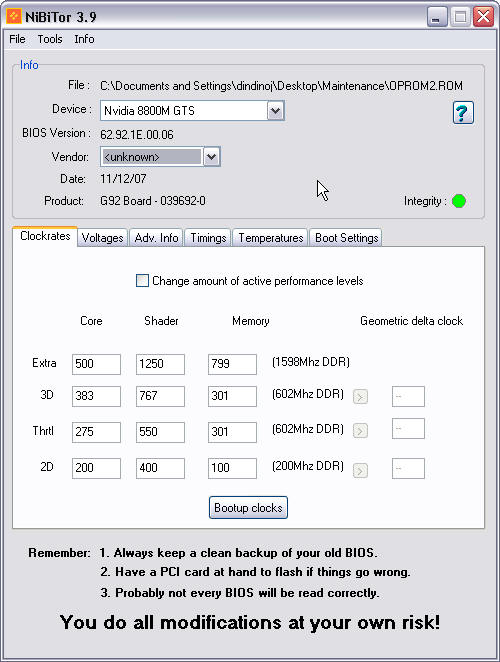The width and height of the screenshot is (500, 662).
Task: Click the Extra Core field showing 500
Action: [96, 364]
